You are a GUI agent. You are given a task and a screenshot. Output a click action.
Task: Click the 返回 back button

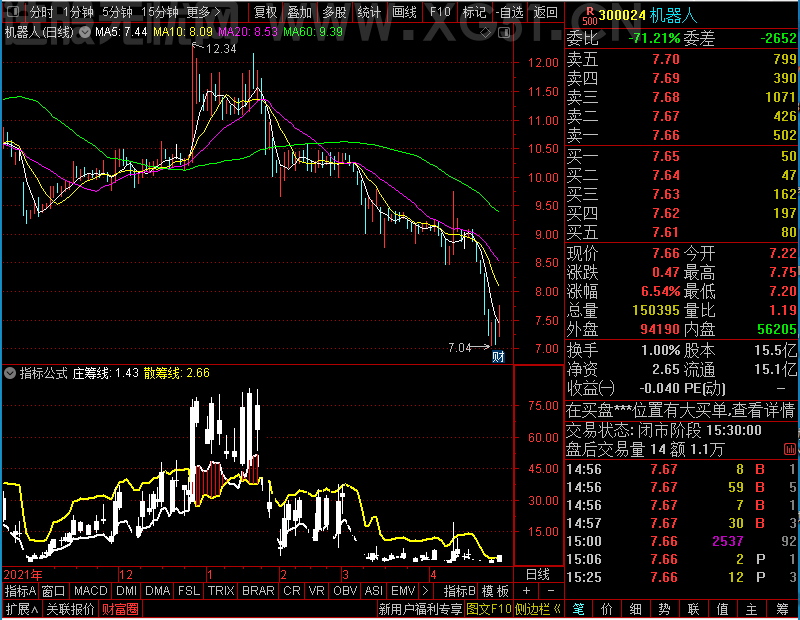(x=545, y=11)
